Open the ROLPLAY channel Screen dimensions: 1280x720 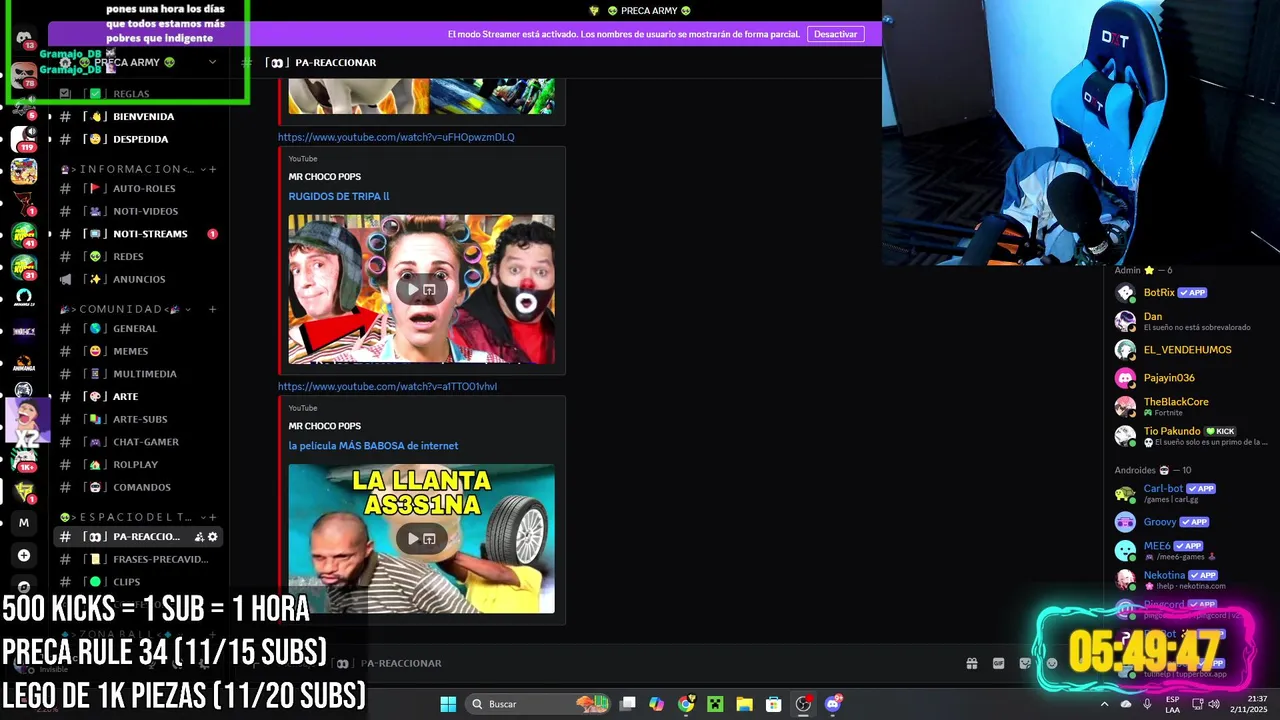pyautogui.click(x=138, y=464)
